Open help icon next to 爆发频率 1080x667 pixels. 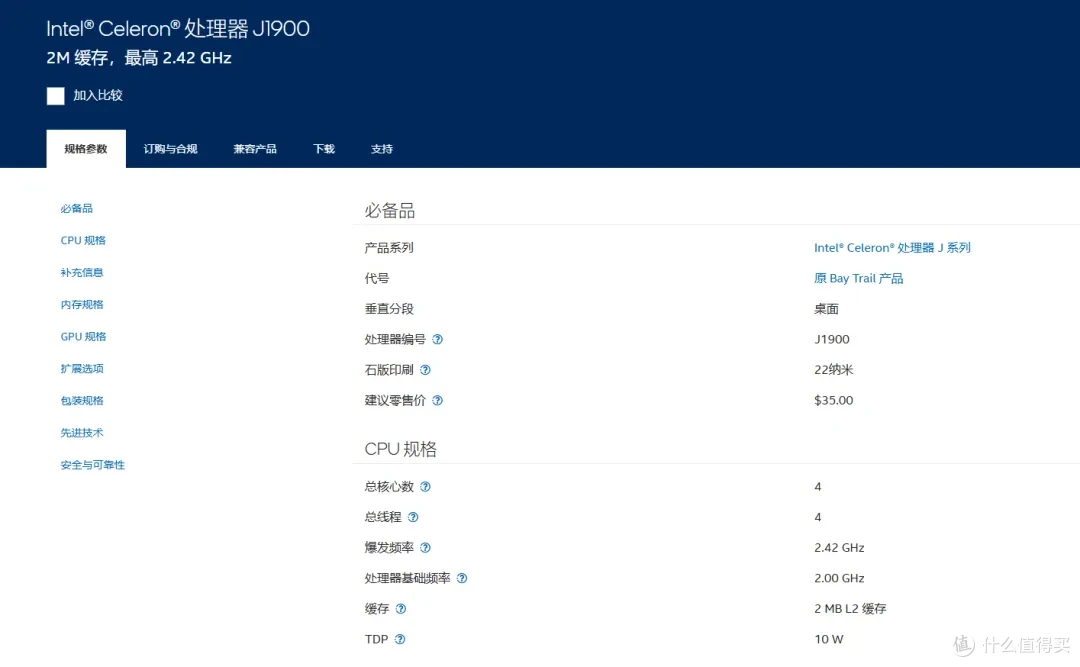coord(425,548)
